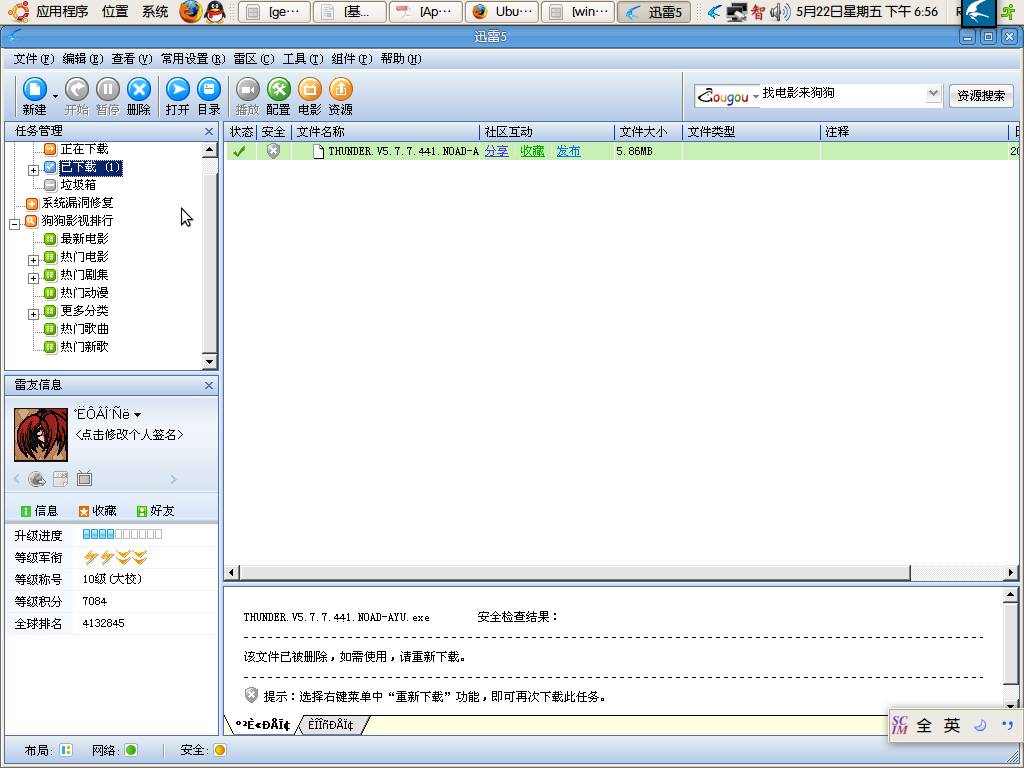Expand the 更多分类 tree node

(33, 314)
